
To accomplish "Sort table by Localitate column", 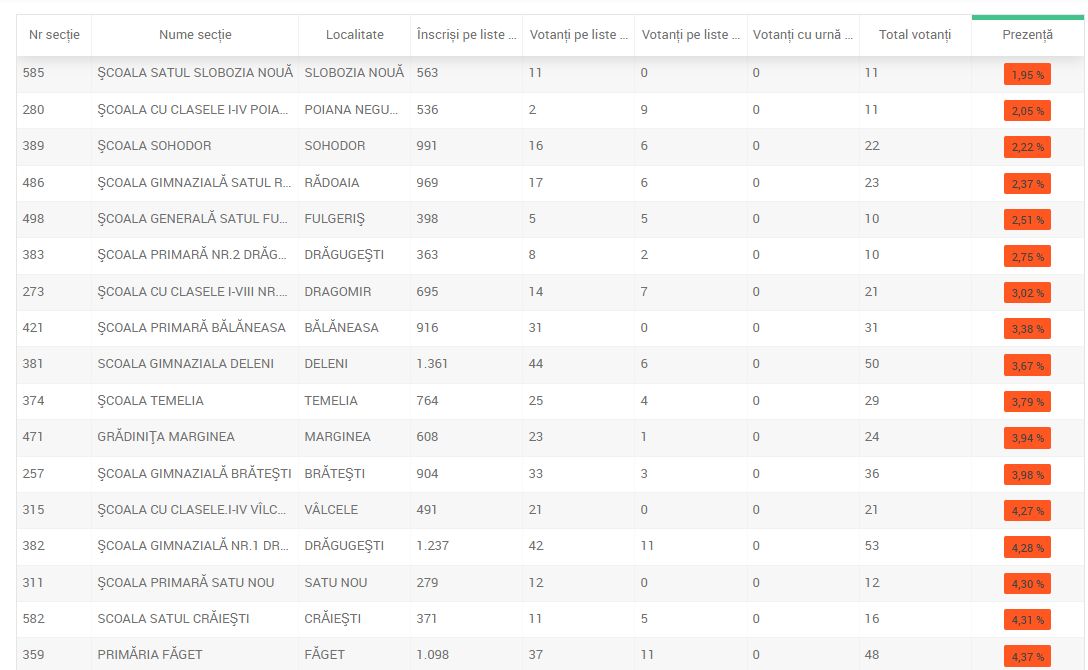I will pyautogui.click(x=354, y=35).
